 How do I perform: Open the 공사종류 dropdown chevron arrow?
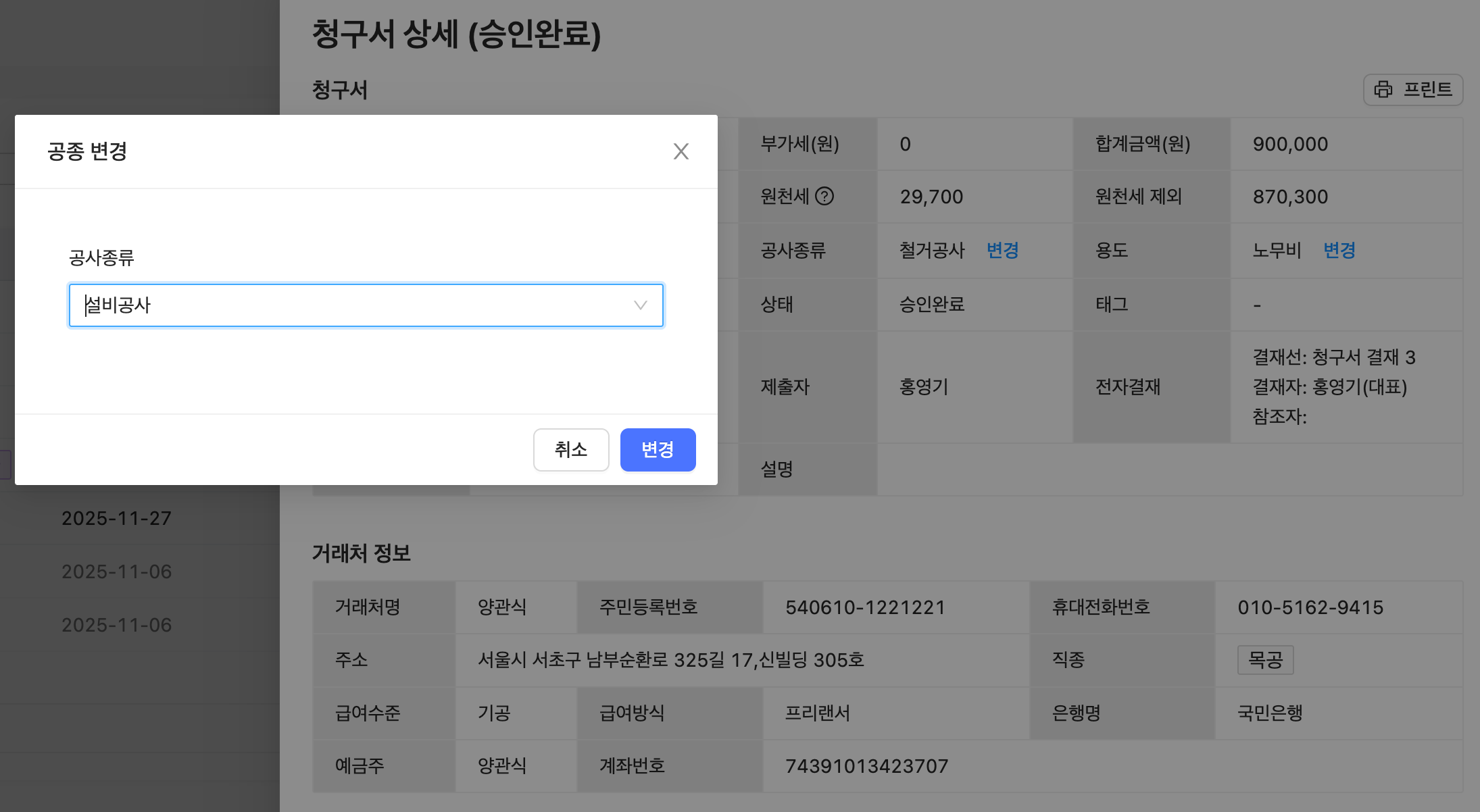[640, 305]
